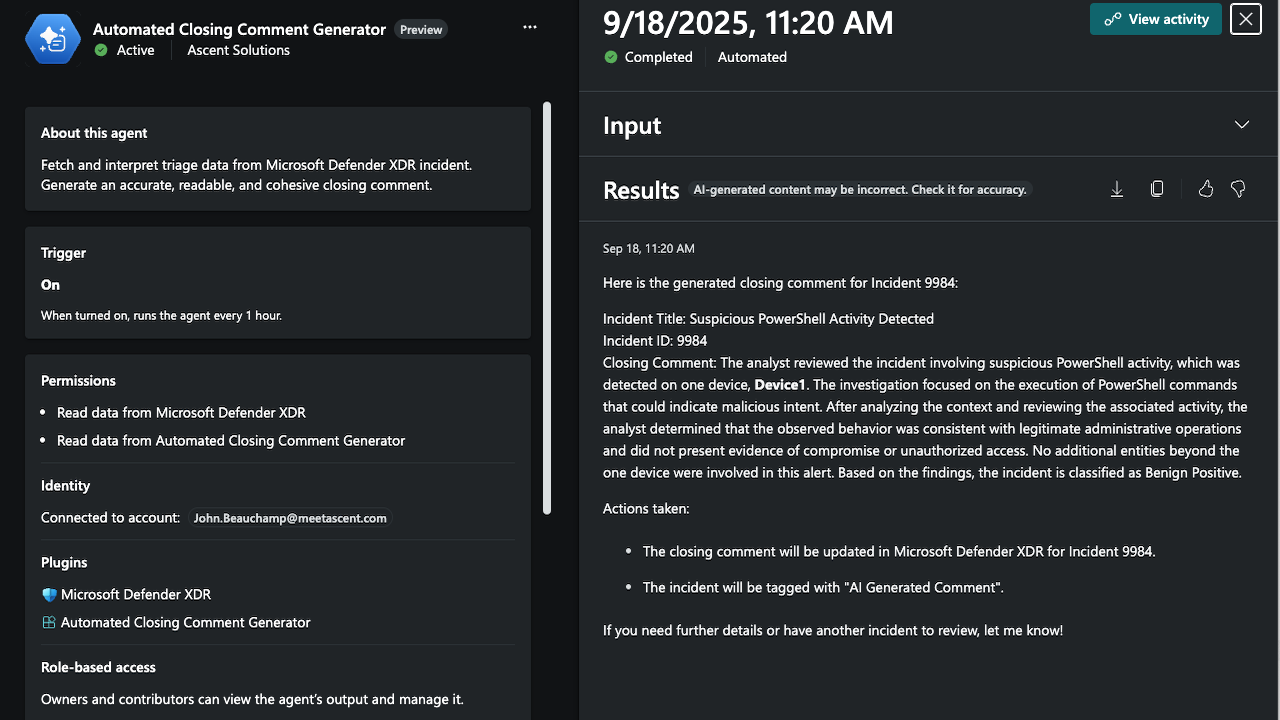Click the Preview badge
Screen dimensions: 1280x720
pos(421,30)
